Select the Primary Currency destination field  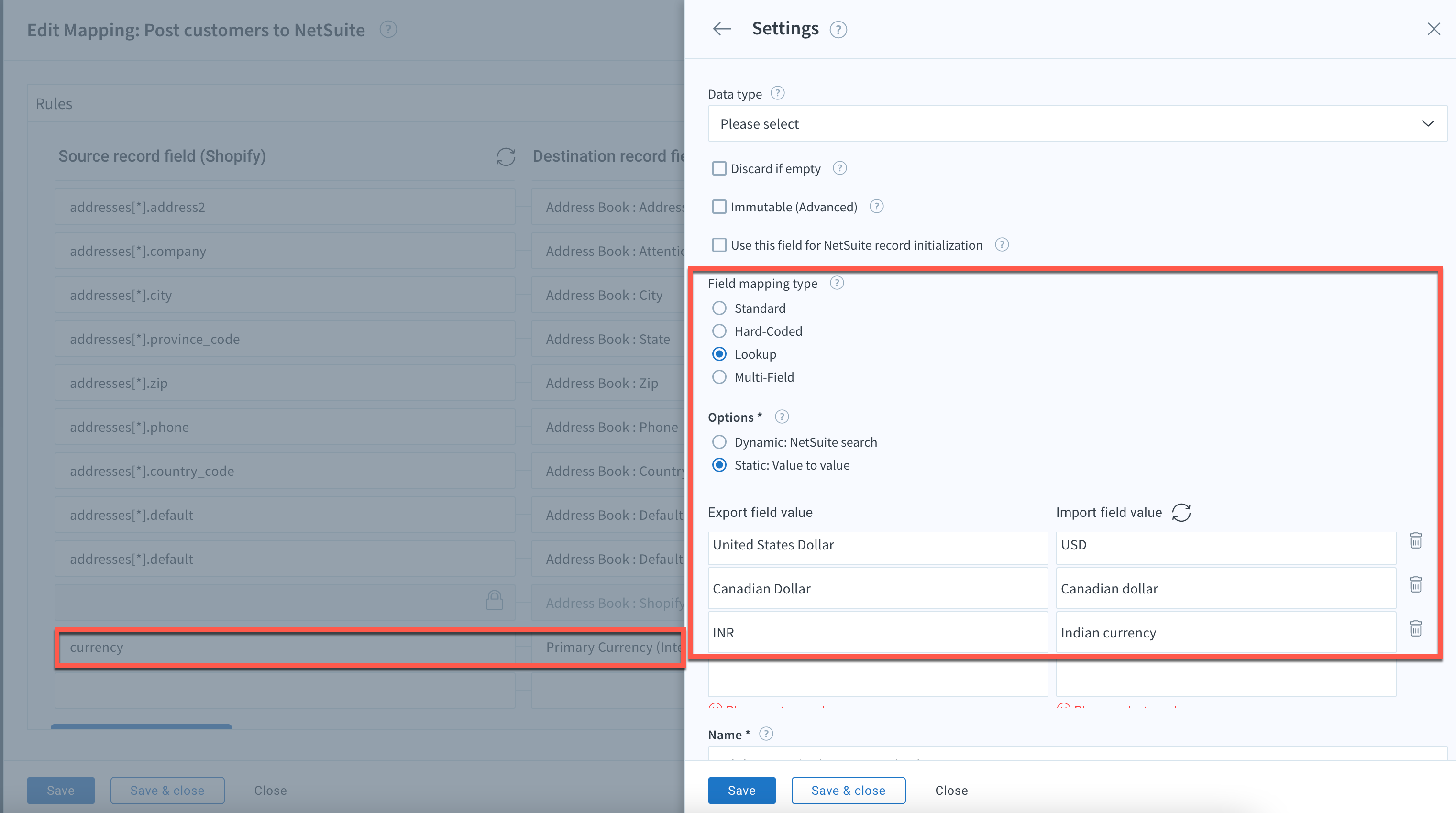coord(607,648)
